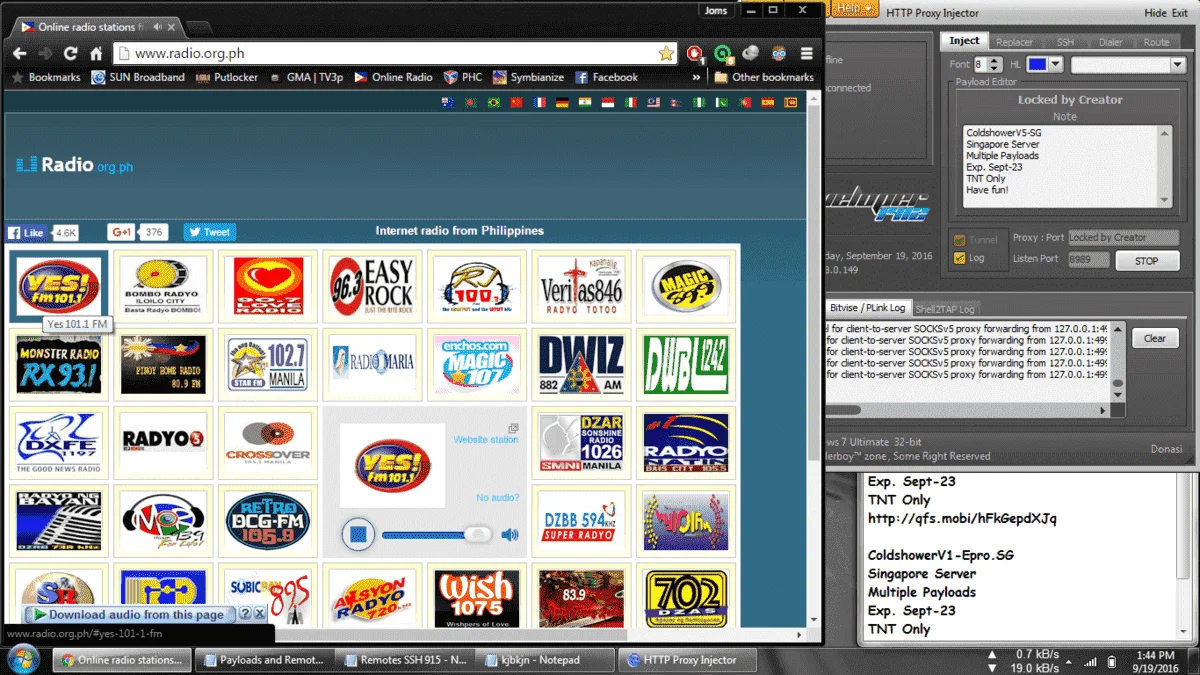
Task: Switch to the SSH tab in Injector
Action: (x=1065, y=42)
